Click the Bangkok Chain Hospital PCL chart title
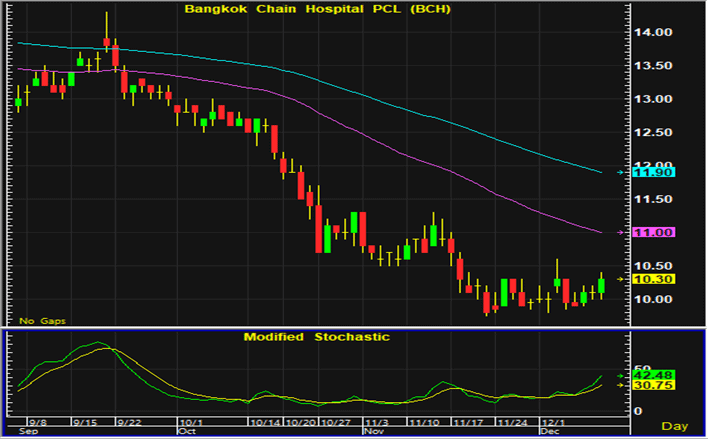Image resolution: width=708 pixels, height=439 pixels. [x=317, y=10]
